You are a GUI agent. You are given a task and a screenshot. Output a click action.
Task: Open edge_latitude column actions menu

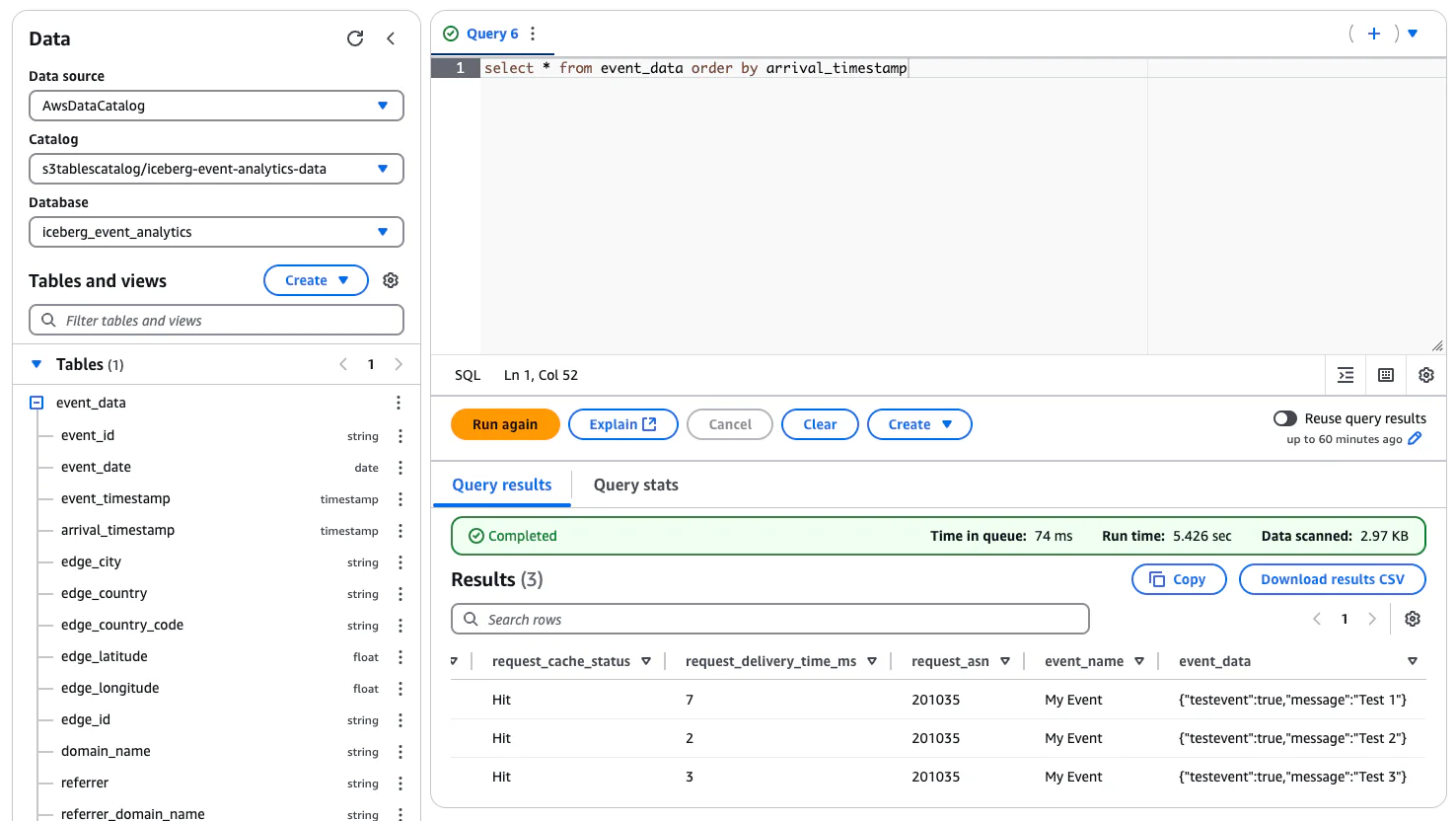click(400, 657)
